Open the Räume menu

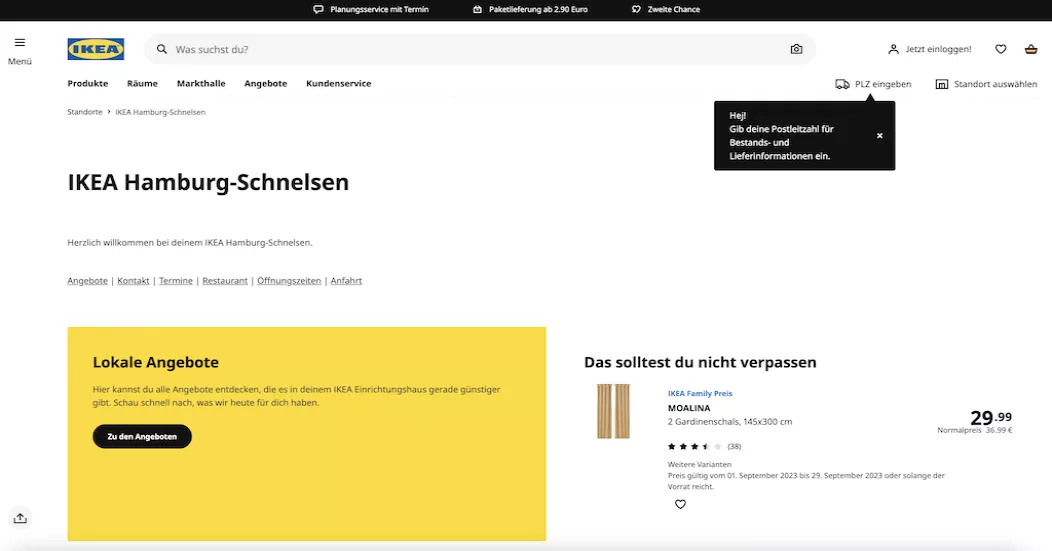tap(142, 83)
